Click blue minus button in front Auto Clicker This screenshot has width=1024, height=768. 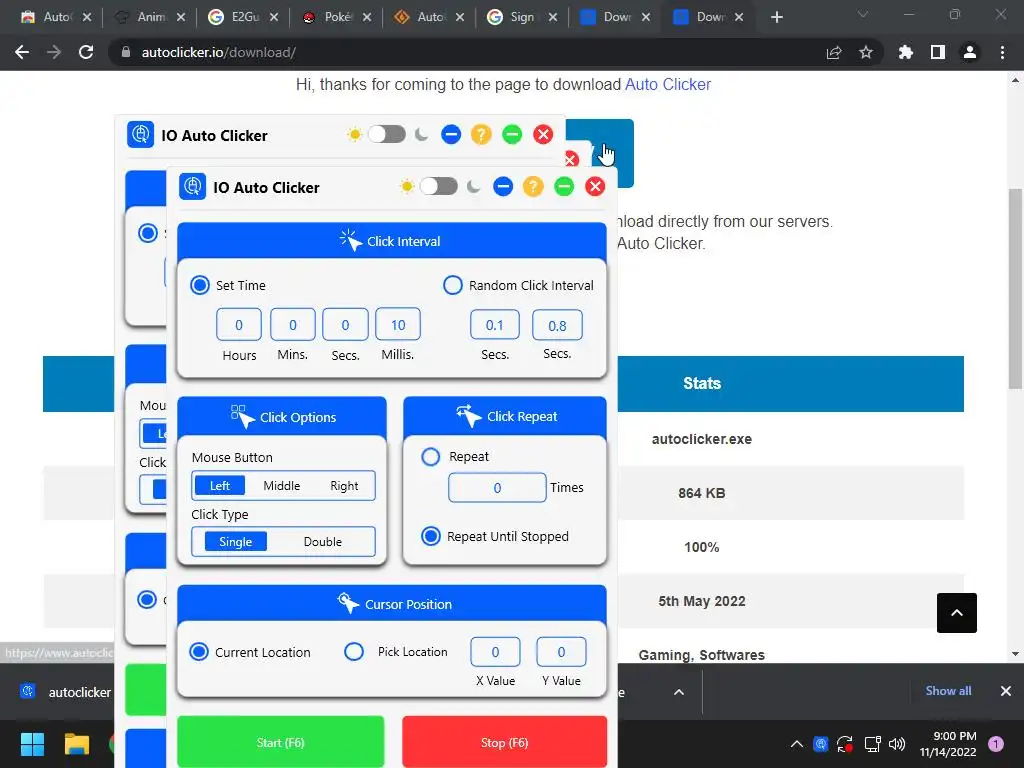click(x=503, y=187)
